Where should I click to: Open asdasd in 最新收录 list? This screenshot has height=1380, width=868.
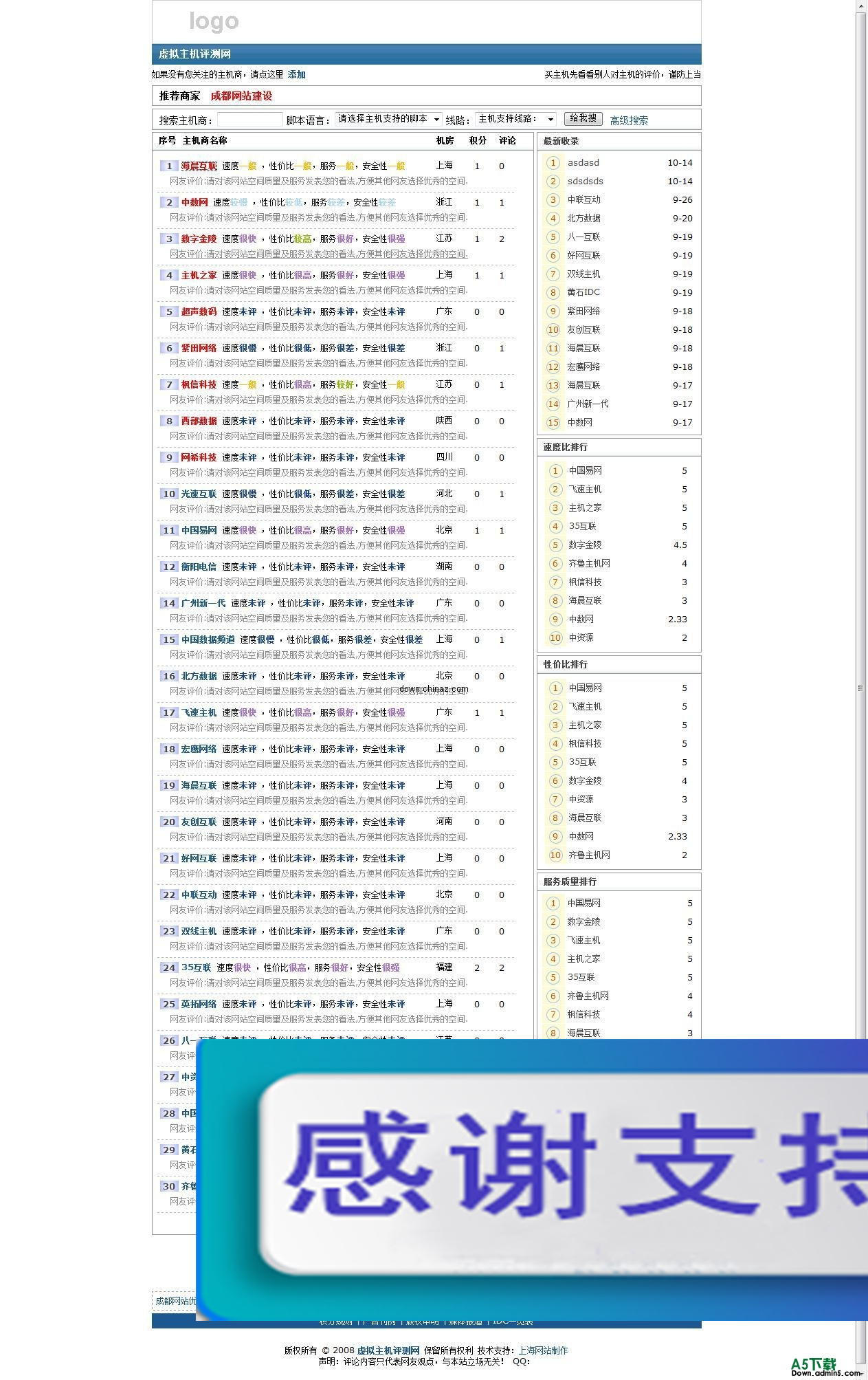pos(583,163)
